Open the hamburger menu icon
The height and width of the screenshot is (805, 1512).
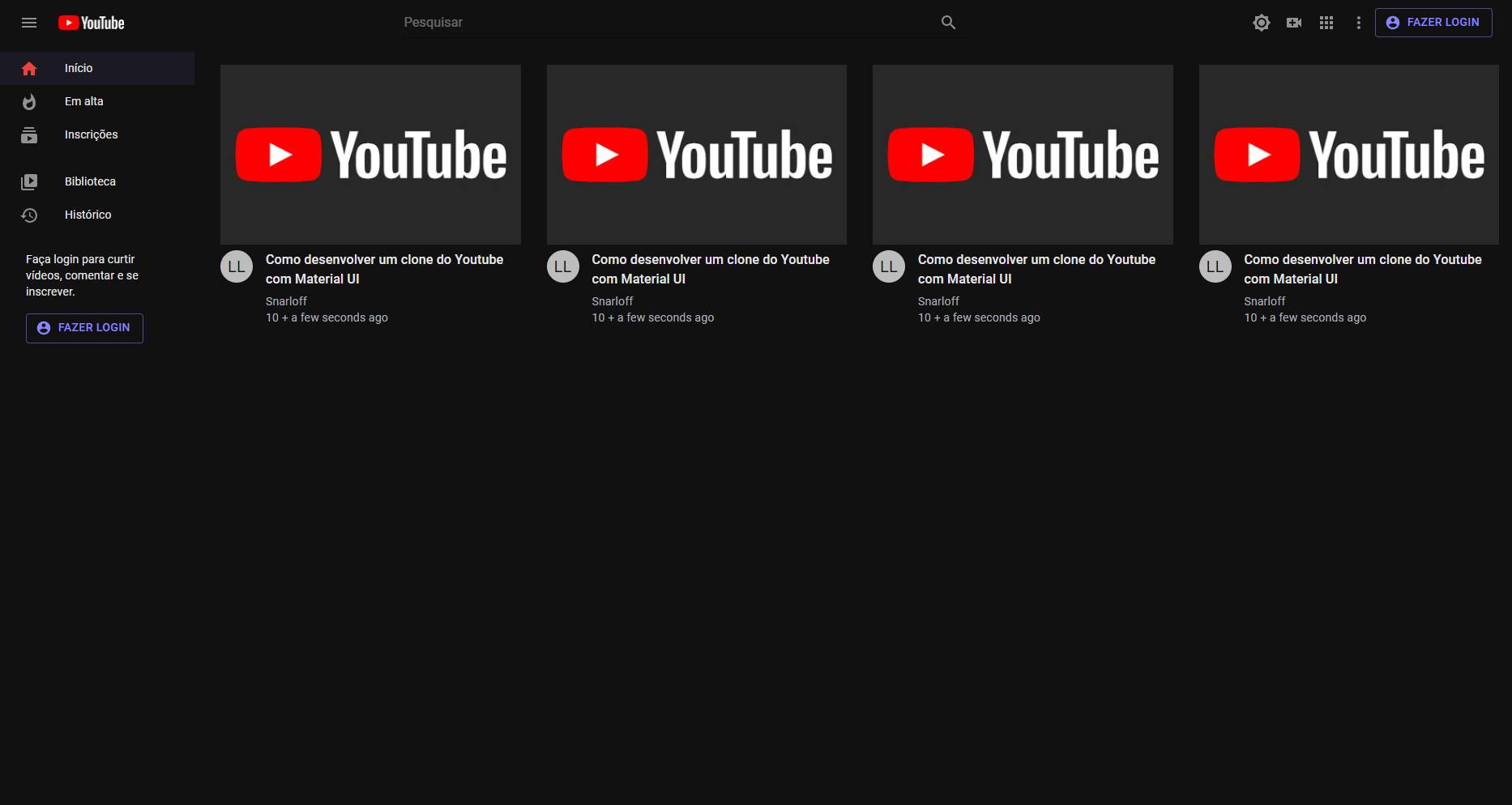(29, 23)
